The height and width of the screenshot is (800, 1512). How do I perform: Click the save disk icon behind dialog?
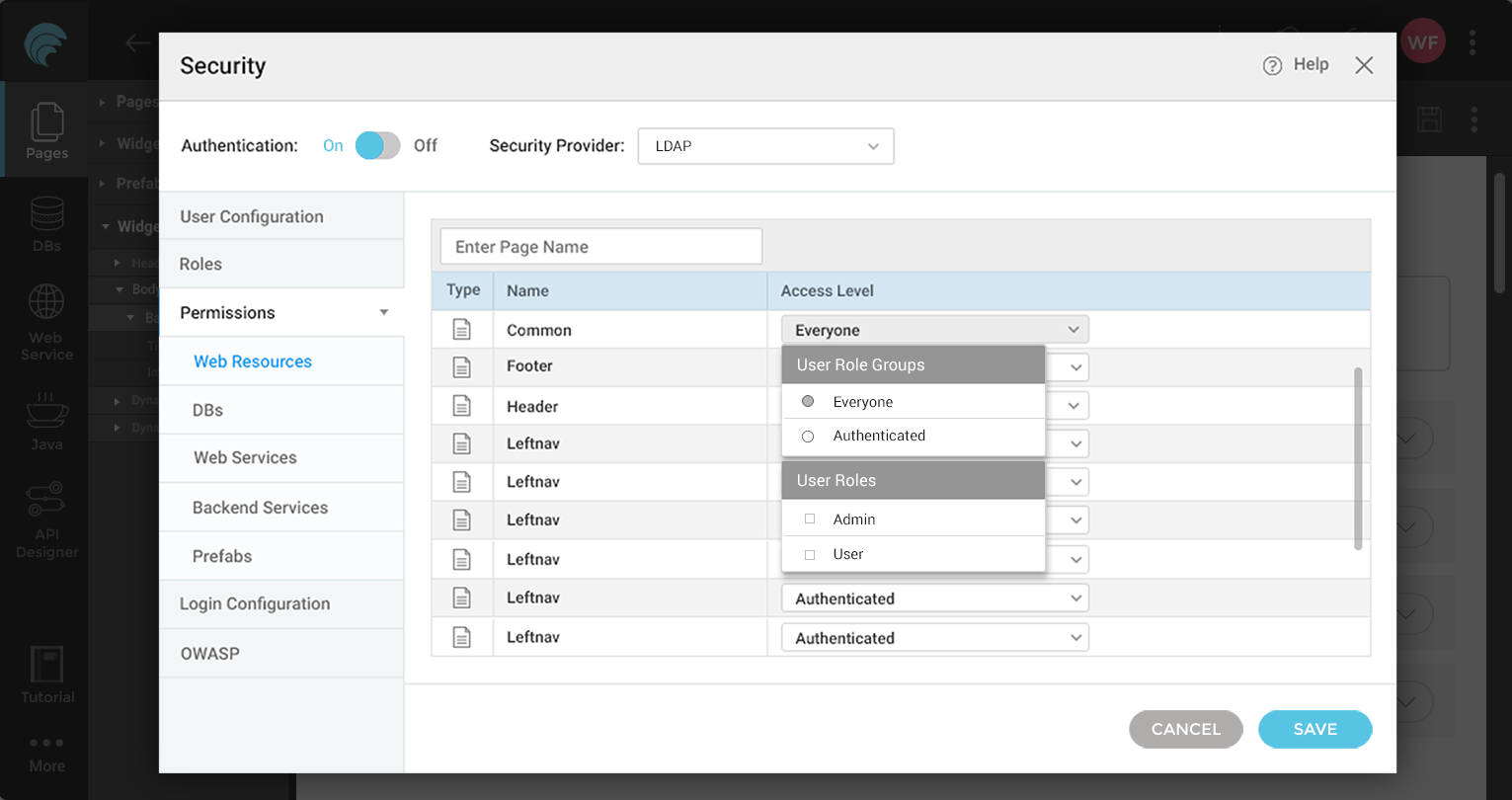pos(1429,120)
